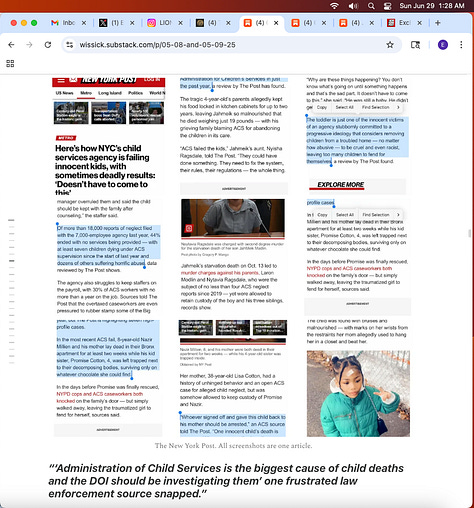Switch to the Gmail Inbox tab

(x=63, y=23)
